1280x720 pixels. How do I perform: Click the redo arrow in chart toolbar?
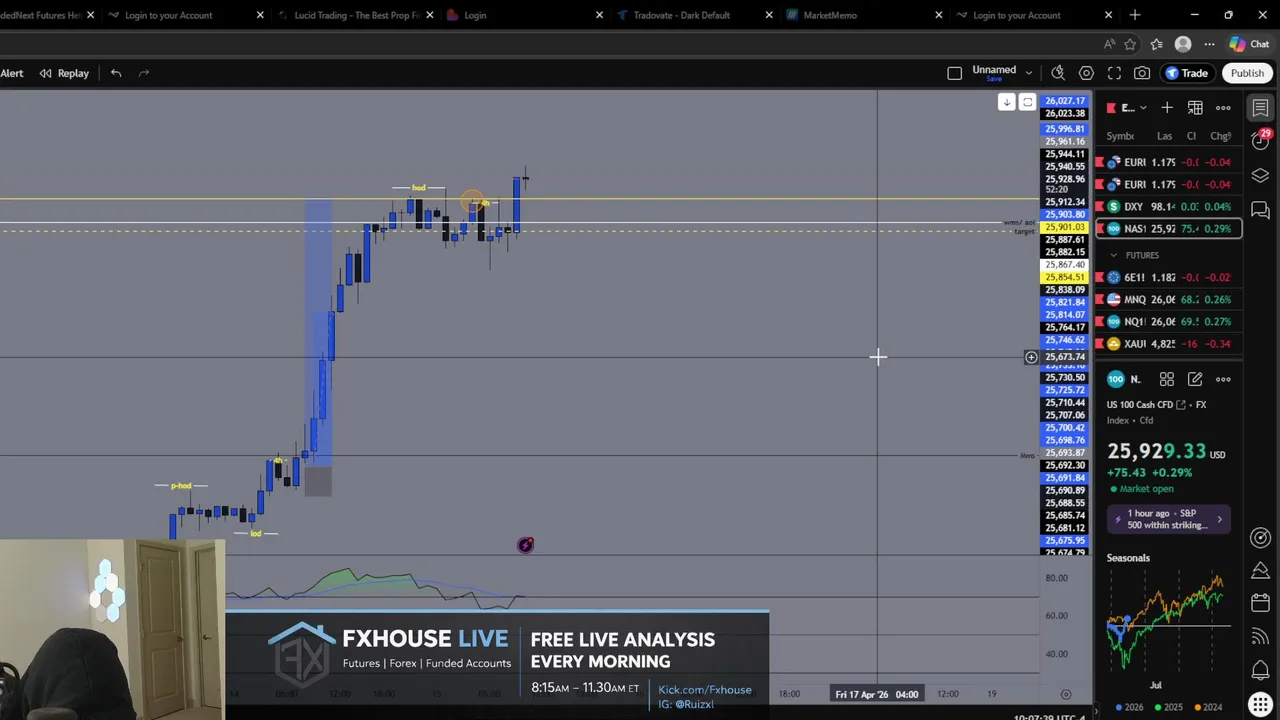click(144, 73)
